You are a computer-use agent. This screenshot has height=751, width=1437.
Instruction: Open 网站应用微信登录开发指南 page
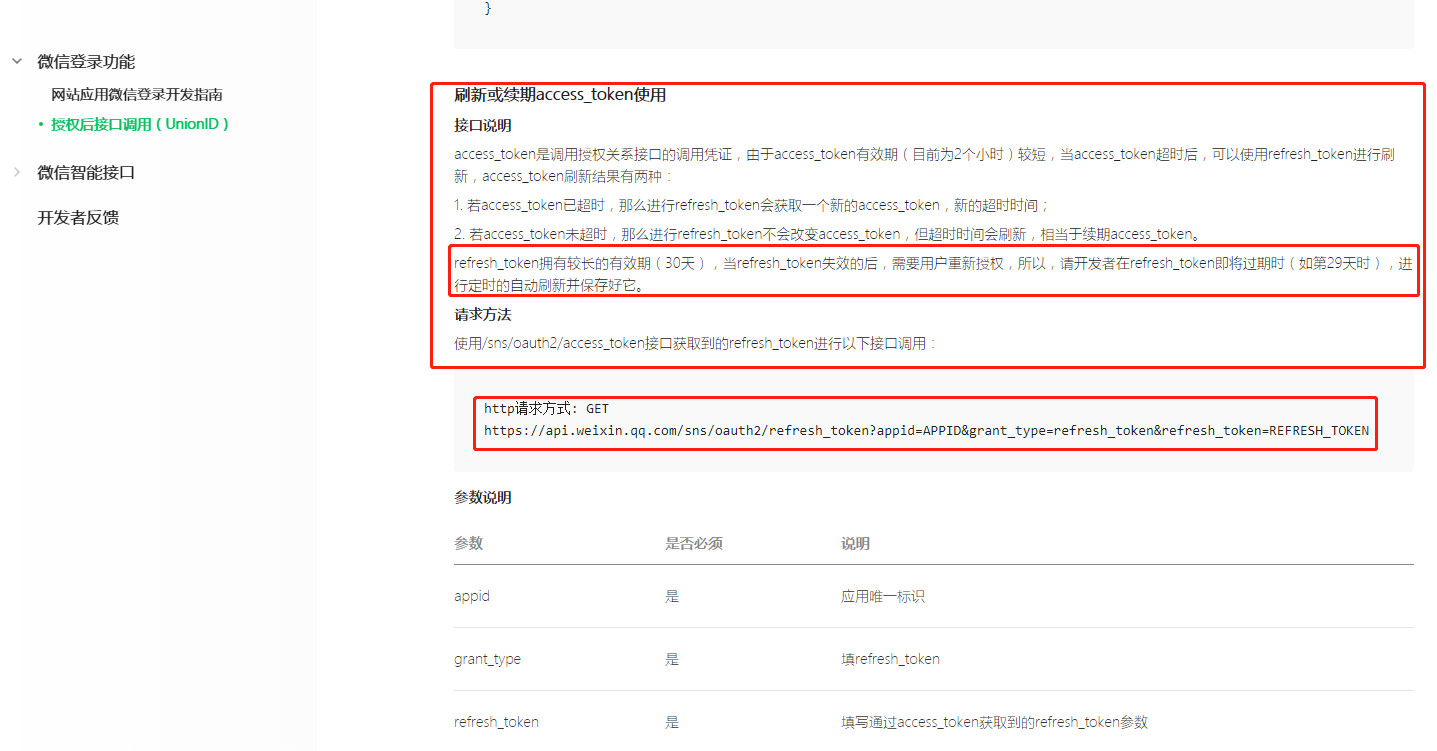coord(136,94)
